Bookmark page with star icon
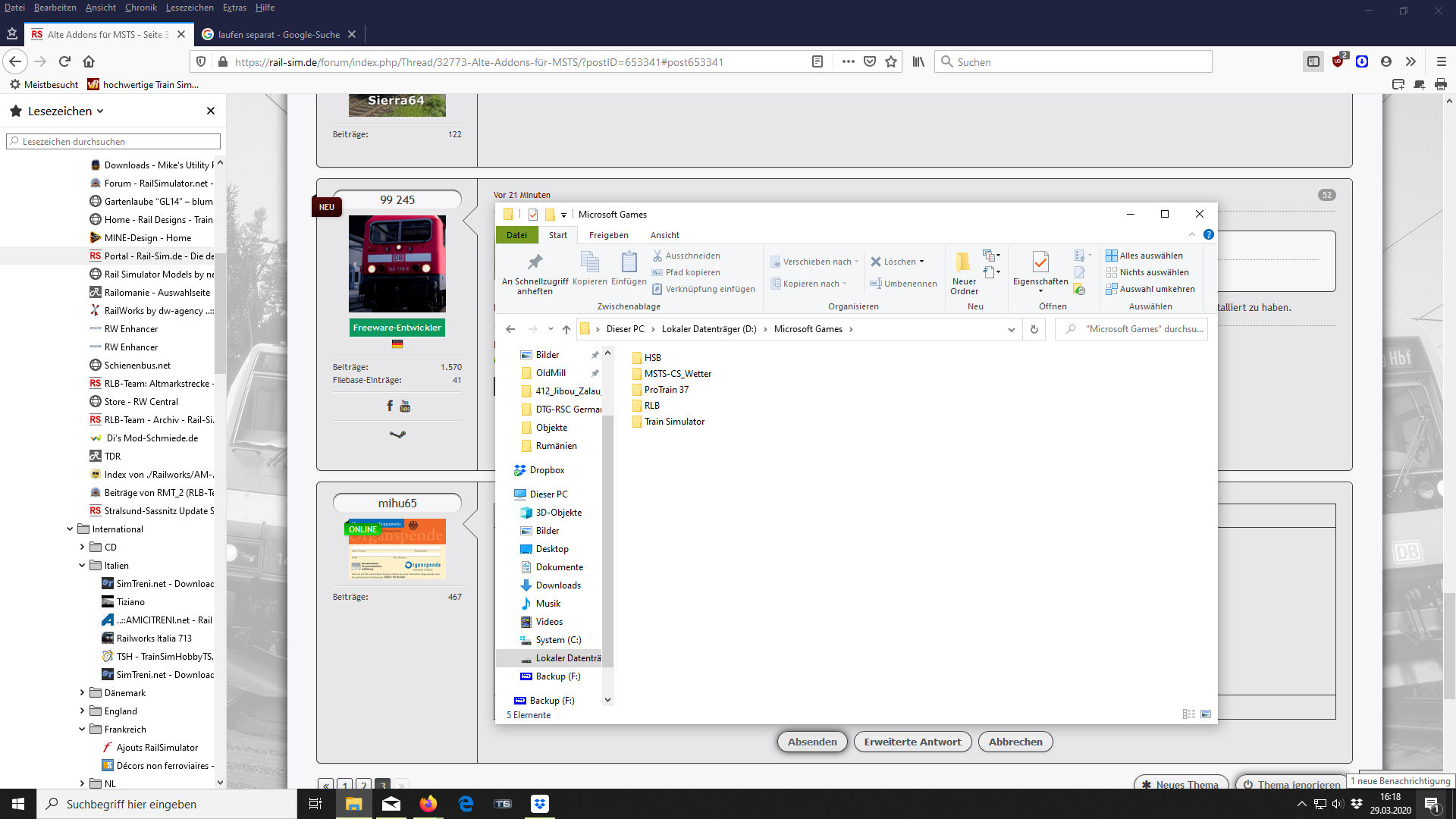 pyautogui.click(x=891, y=61)
